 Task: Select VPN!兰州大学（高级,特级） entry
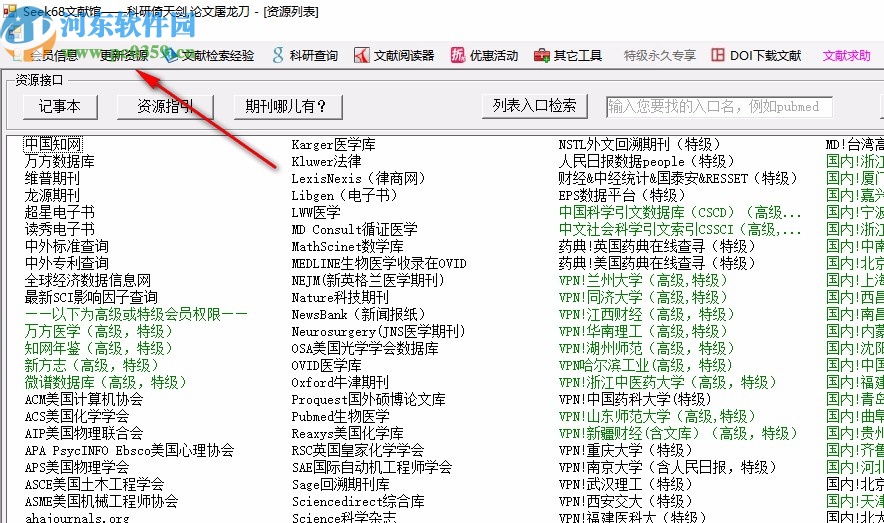pyautogui.click(x=643, y=281)
